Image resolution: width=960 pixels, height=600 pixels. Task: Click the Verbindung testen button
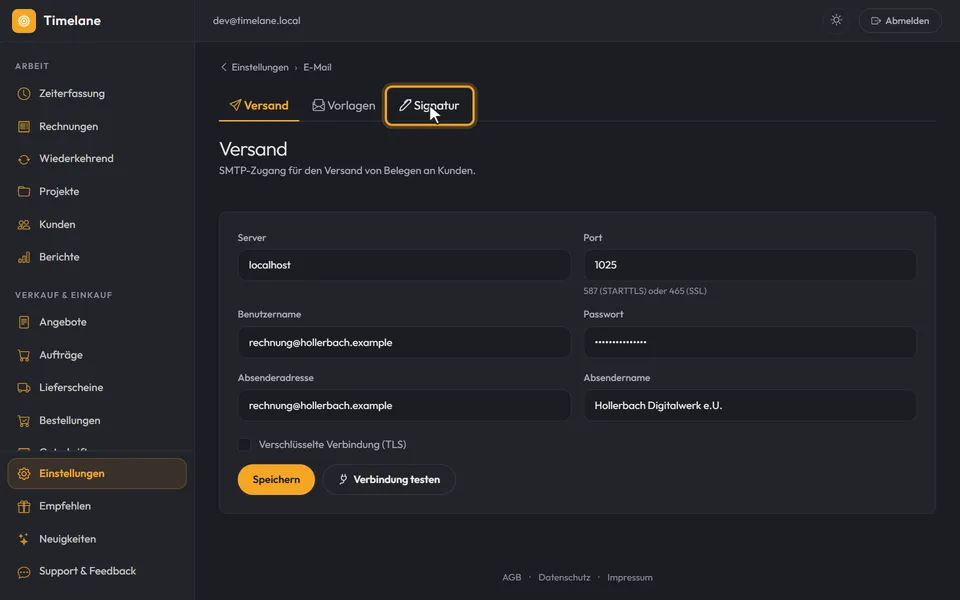coord(389,479)
